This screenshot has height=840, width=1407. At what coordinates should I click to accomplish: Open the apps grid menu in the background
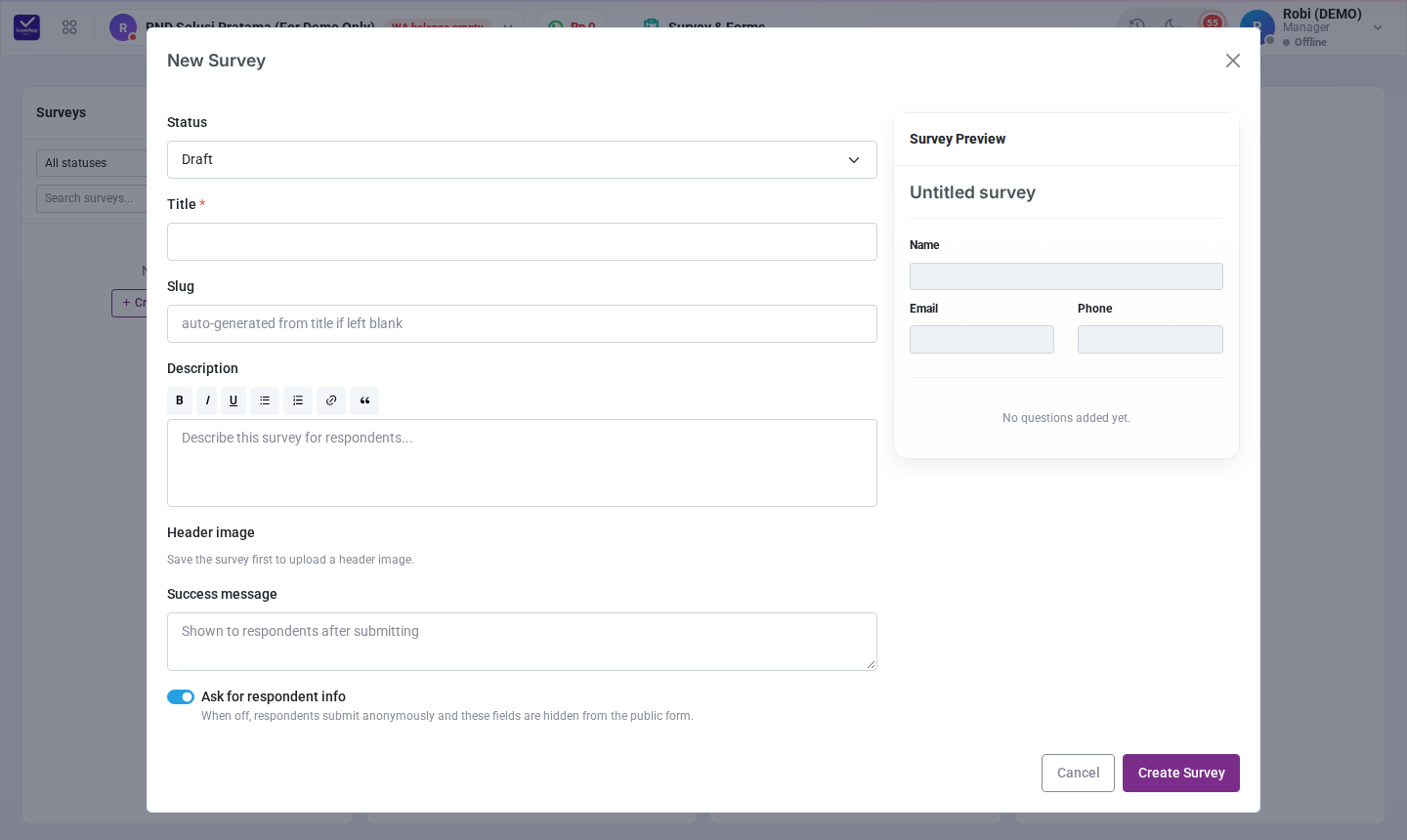[x=69, y=27]
